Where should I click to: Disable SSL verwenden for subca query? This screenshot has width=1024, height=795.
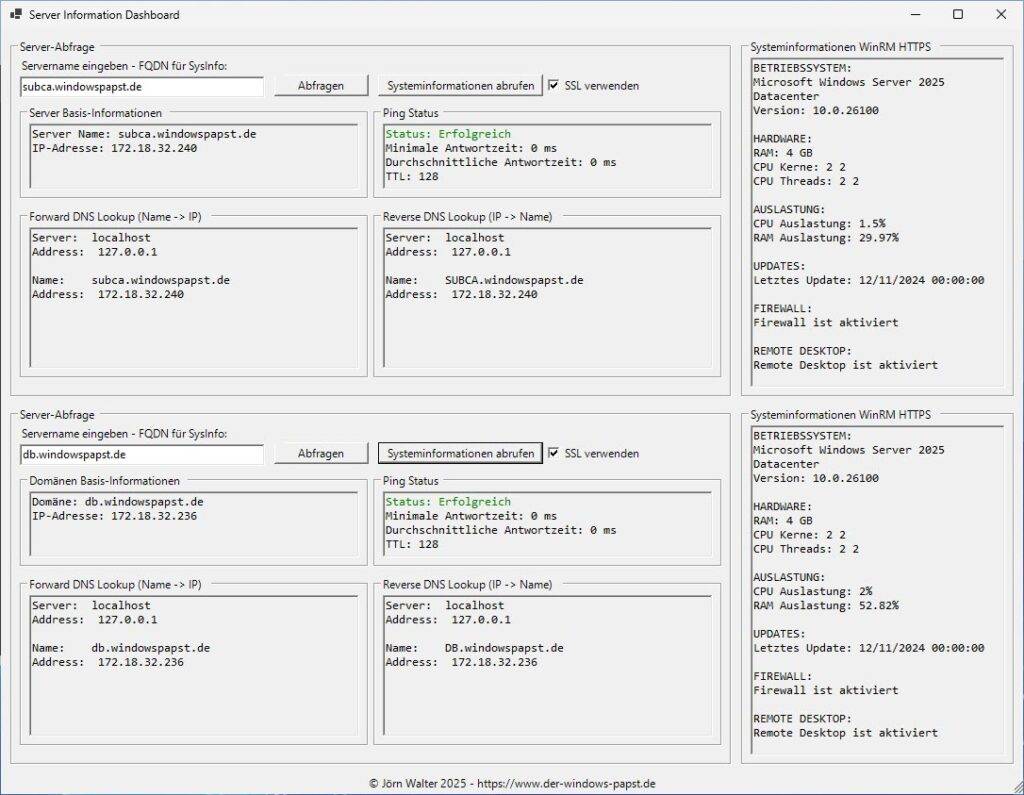pyautogui.click(x=554, y=85)
